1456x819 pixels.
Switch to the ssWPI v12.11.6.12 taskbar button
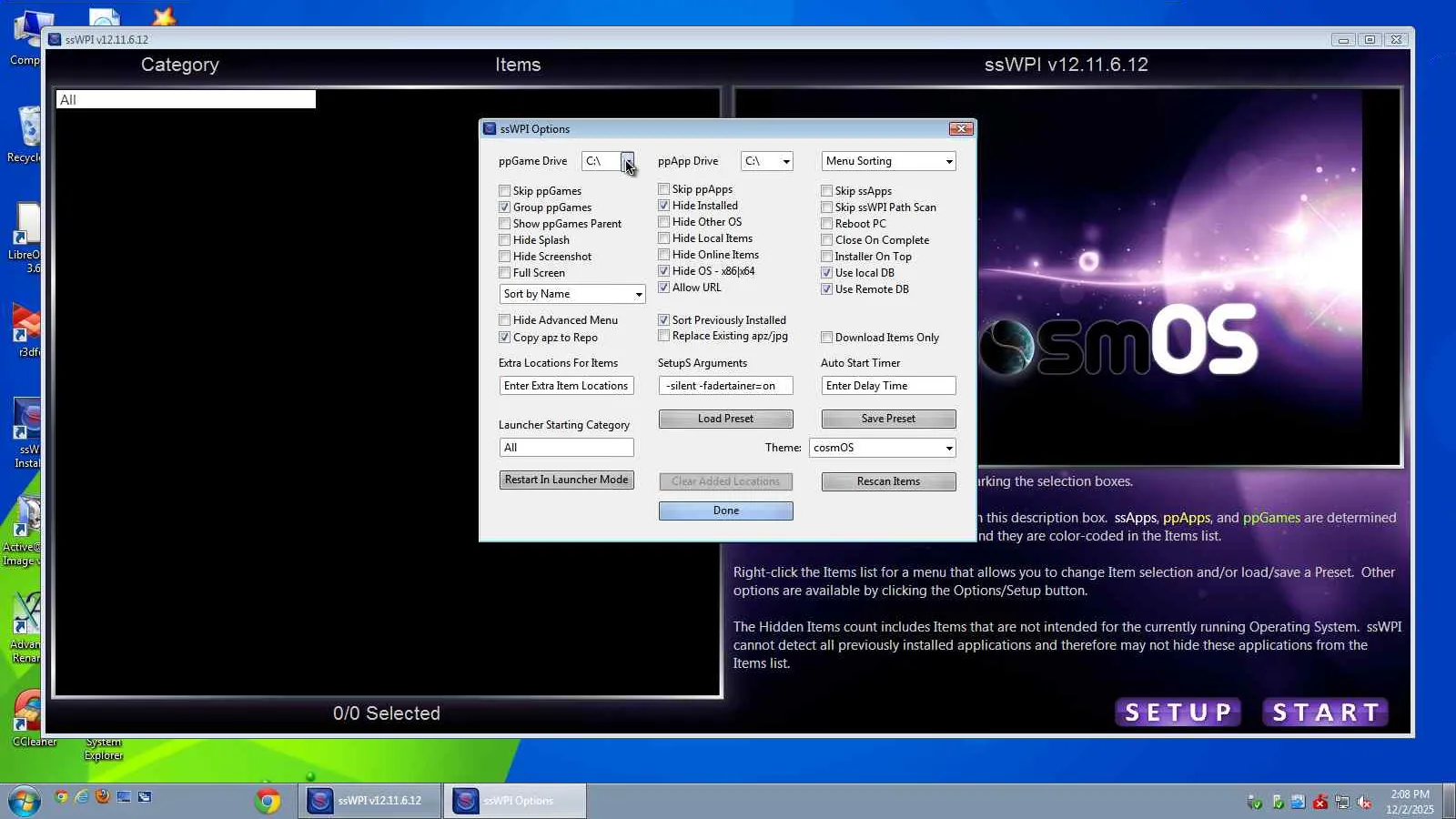(371, 801)
